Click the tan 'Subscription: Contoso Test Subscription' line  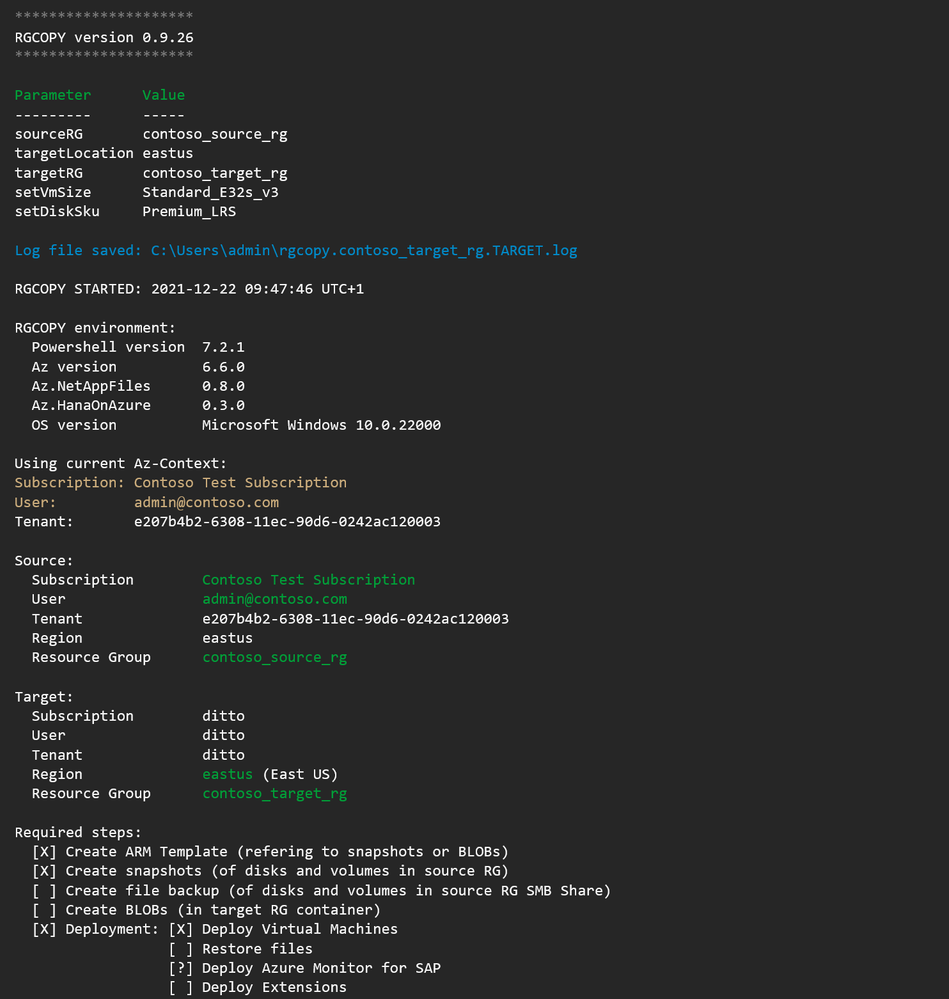point(181,483)
